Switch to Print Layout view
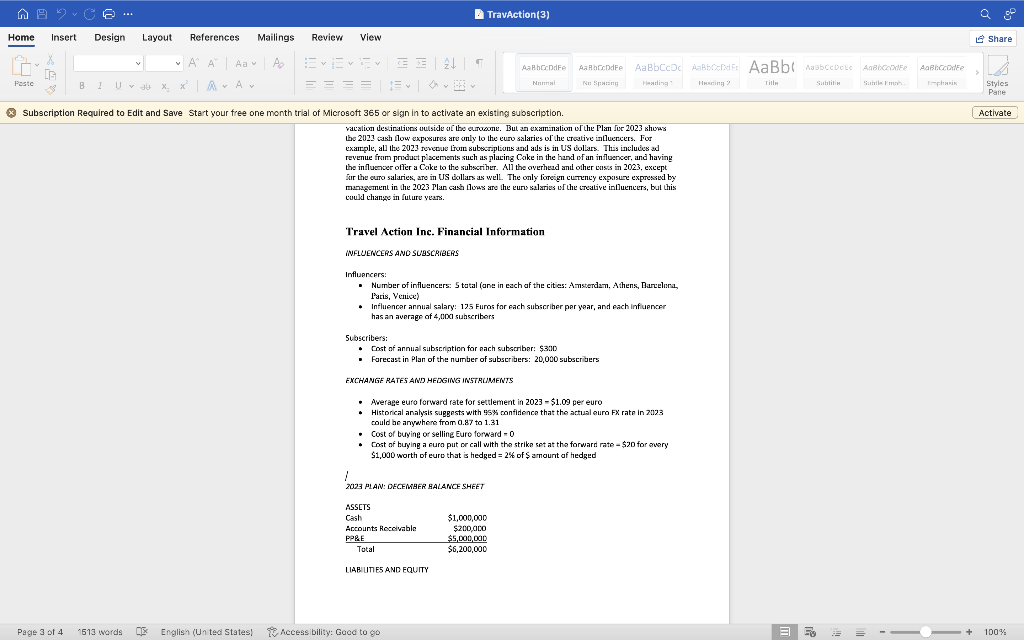This screenshot has width=1024, height=640. 785,632
